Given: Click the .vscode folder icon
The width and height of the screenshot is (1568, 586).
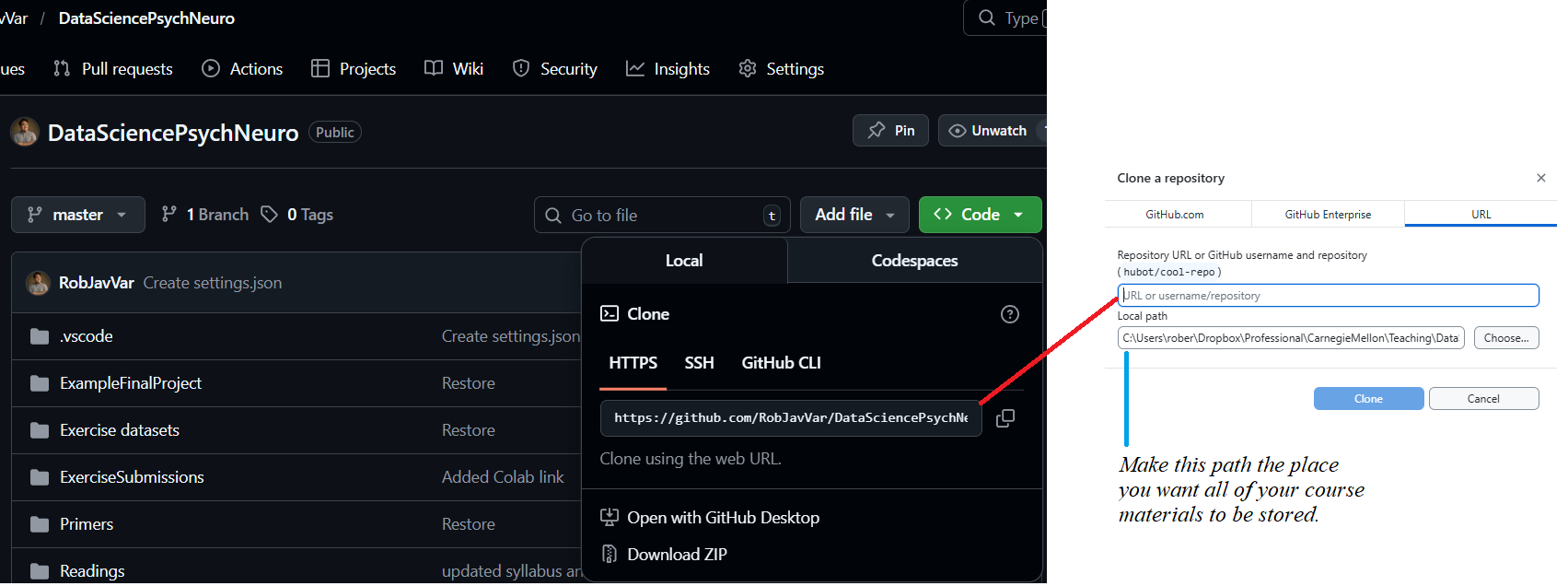Looking at the screenshot, I should click(x=40, y=336).
